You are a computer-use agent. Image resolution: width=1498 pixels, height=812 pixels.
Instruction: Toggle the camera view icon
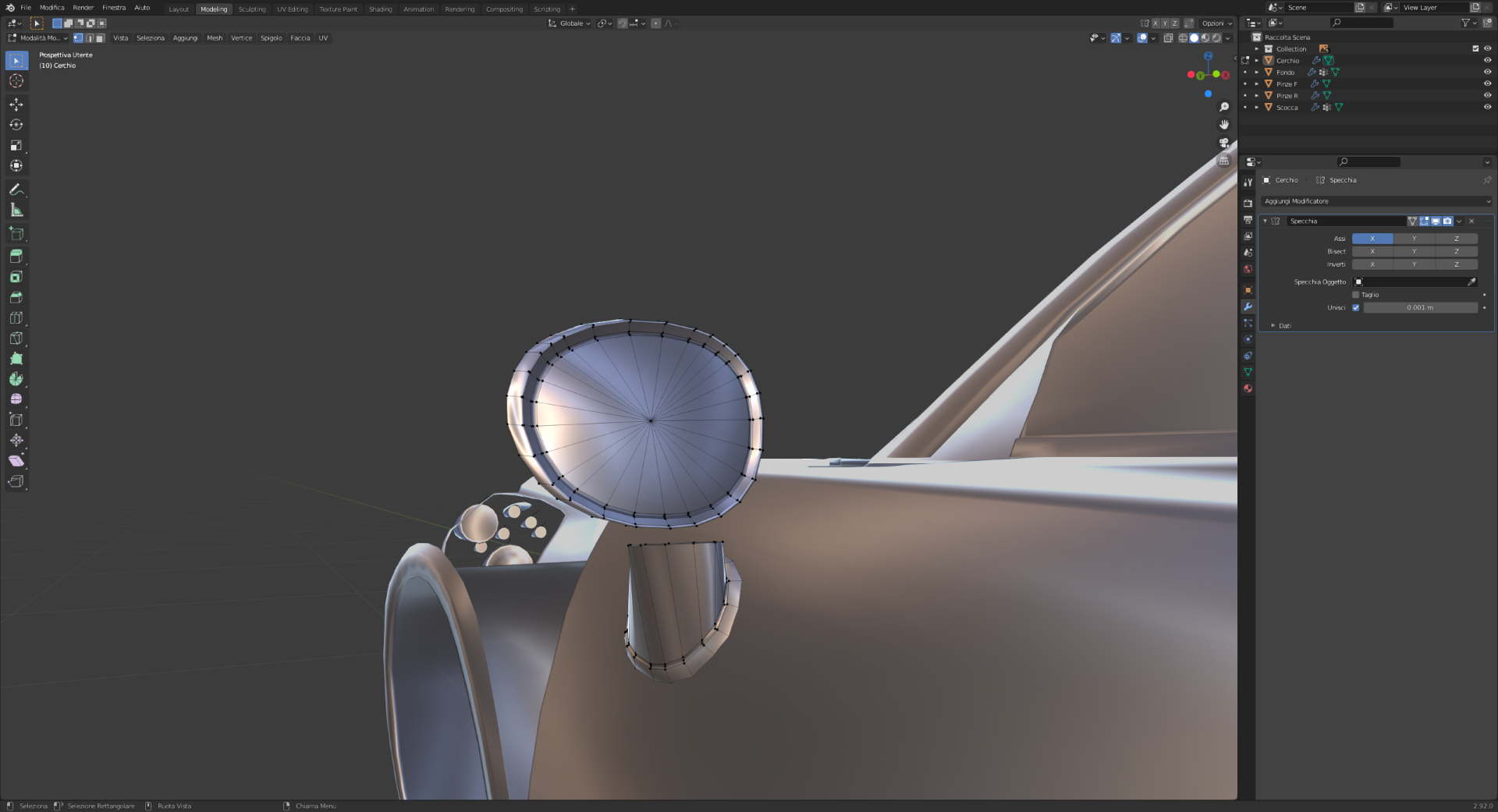[x=1224, y=143]
